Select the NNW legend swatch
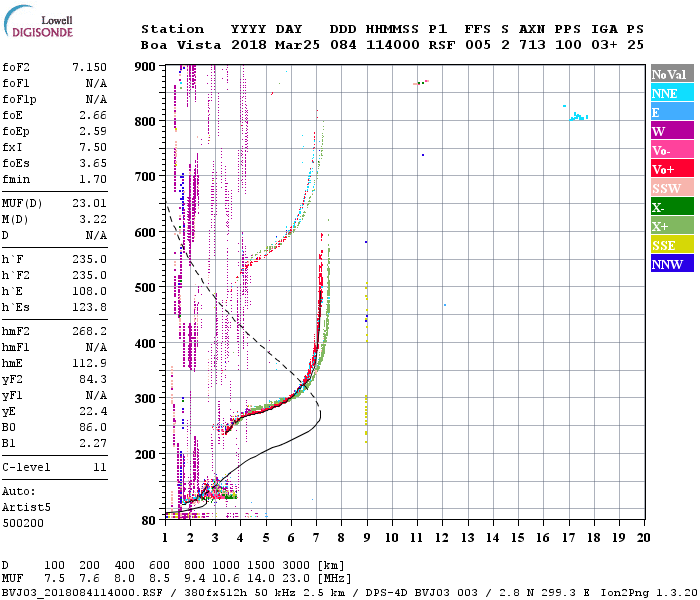The height and width of the screenshot is (600, 700). coord(672,263)
